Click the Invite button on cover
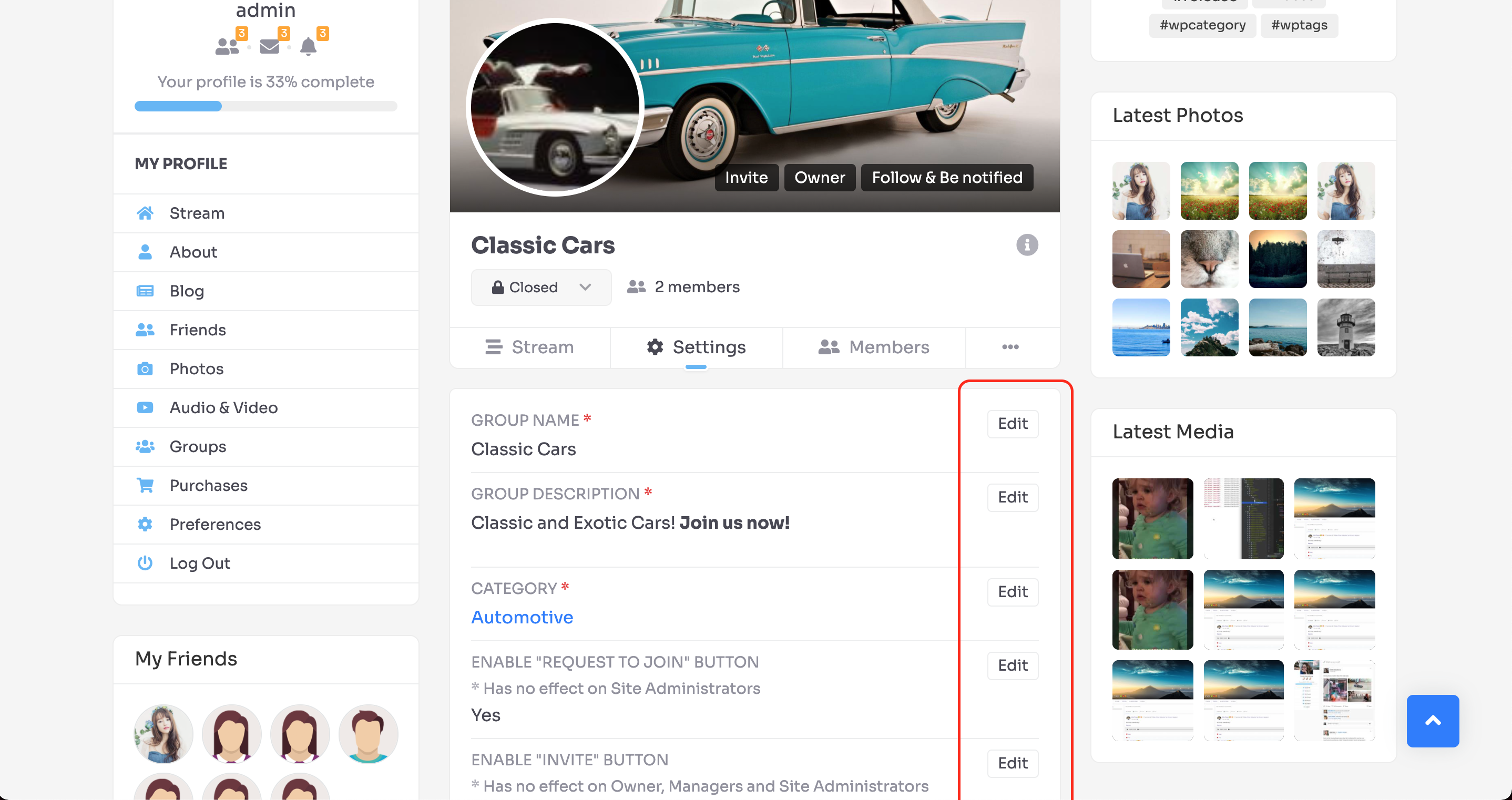The width and height of the screenshot is (1512, 800). (746, 177)
